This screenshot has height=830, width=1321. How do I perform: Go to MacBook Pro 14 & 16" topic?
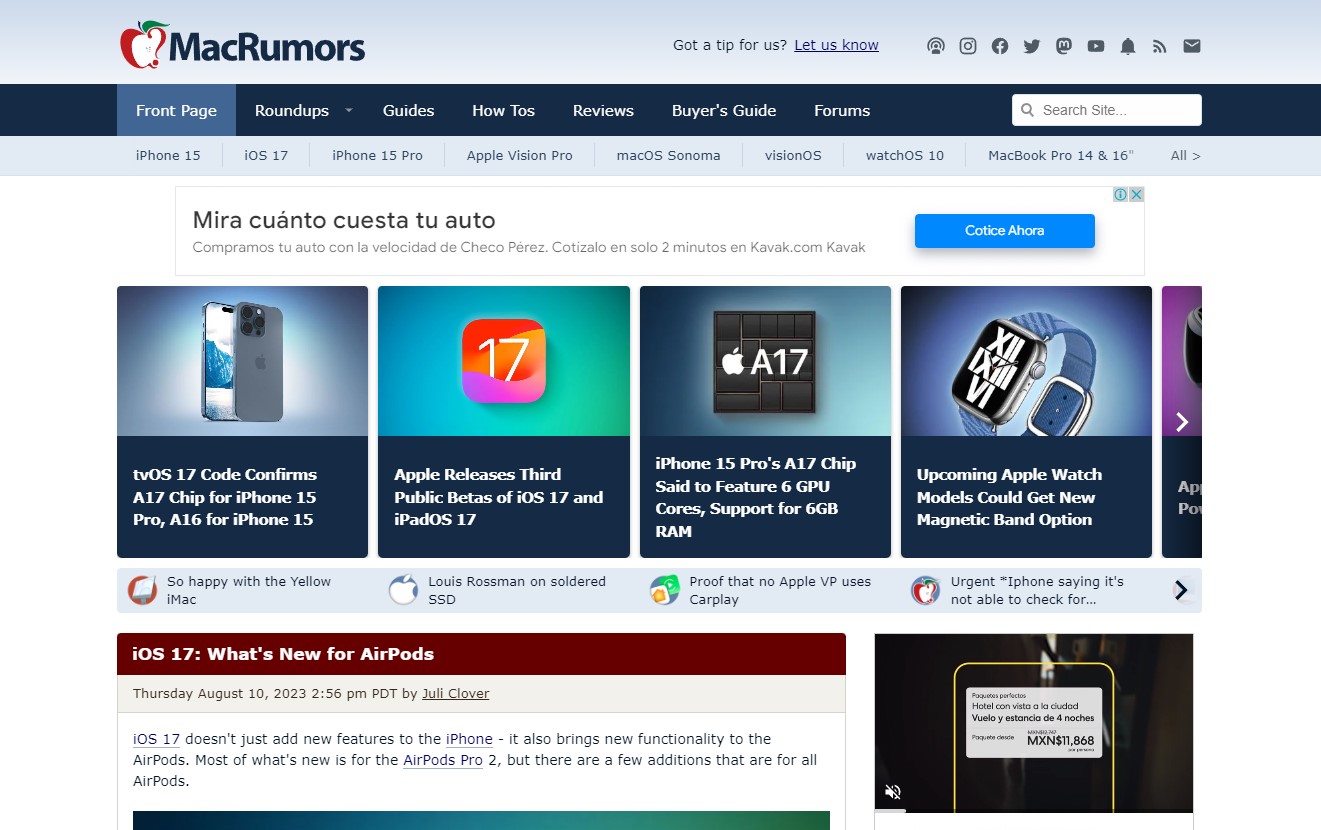click(1061, 155)
